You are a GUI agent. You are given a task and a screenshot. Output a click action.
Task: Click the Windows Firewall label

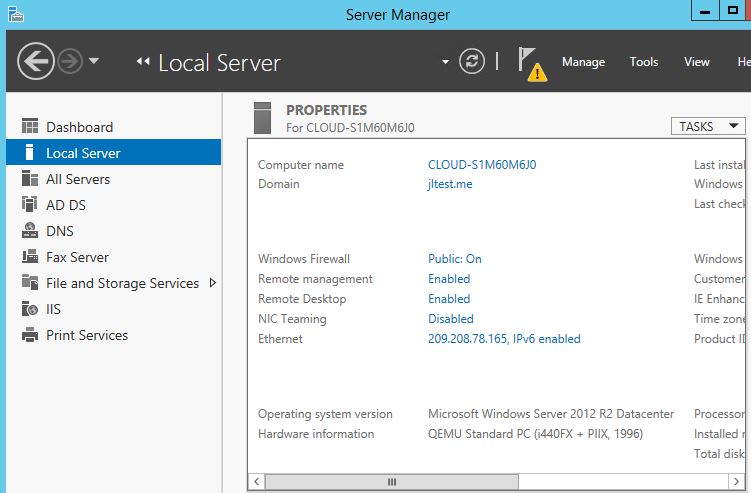tap(304, 259)
